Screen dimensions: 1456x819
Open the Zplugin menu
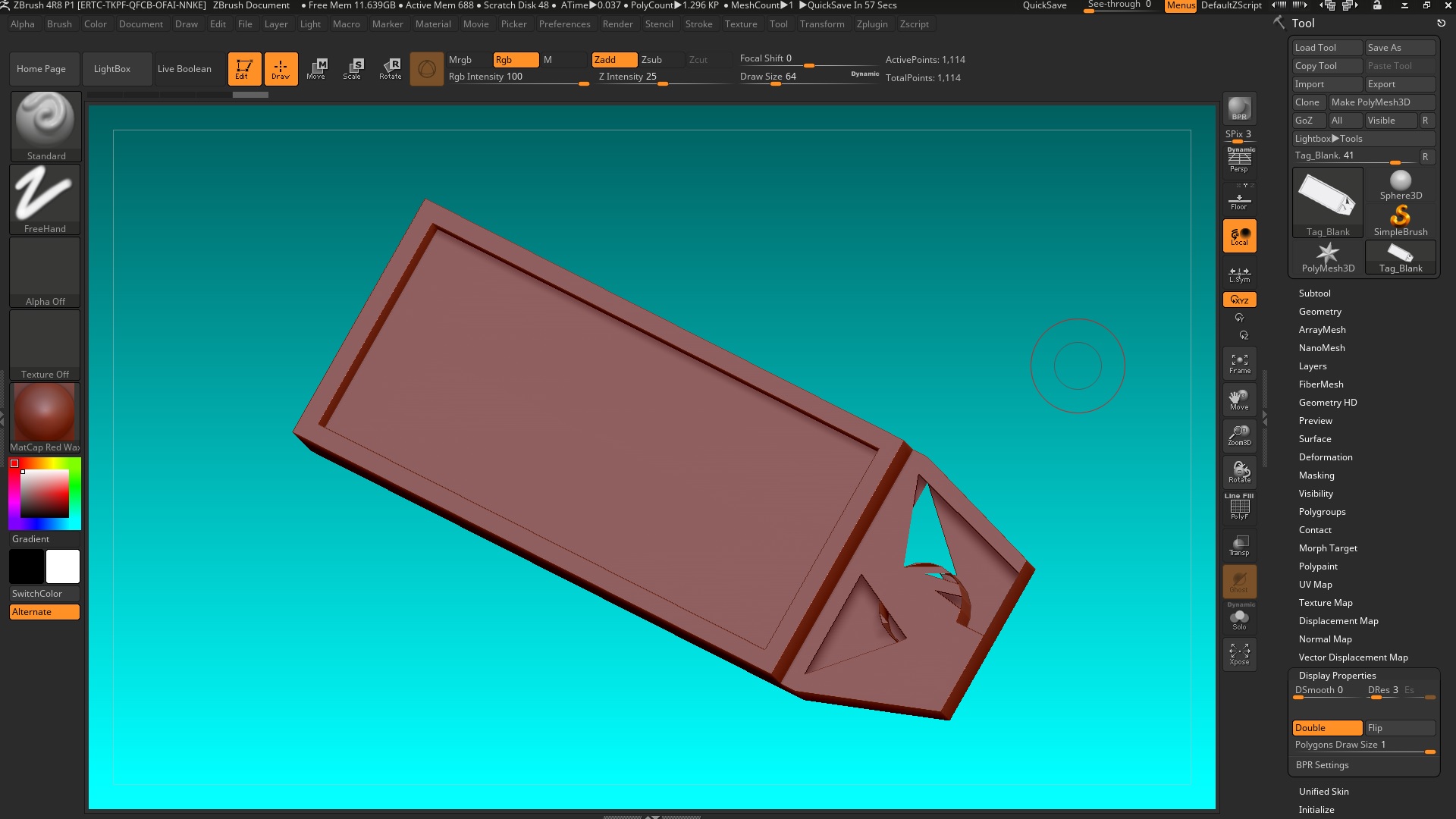[x=872, y=24]
